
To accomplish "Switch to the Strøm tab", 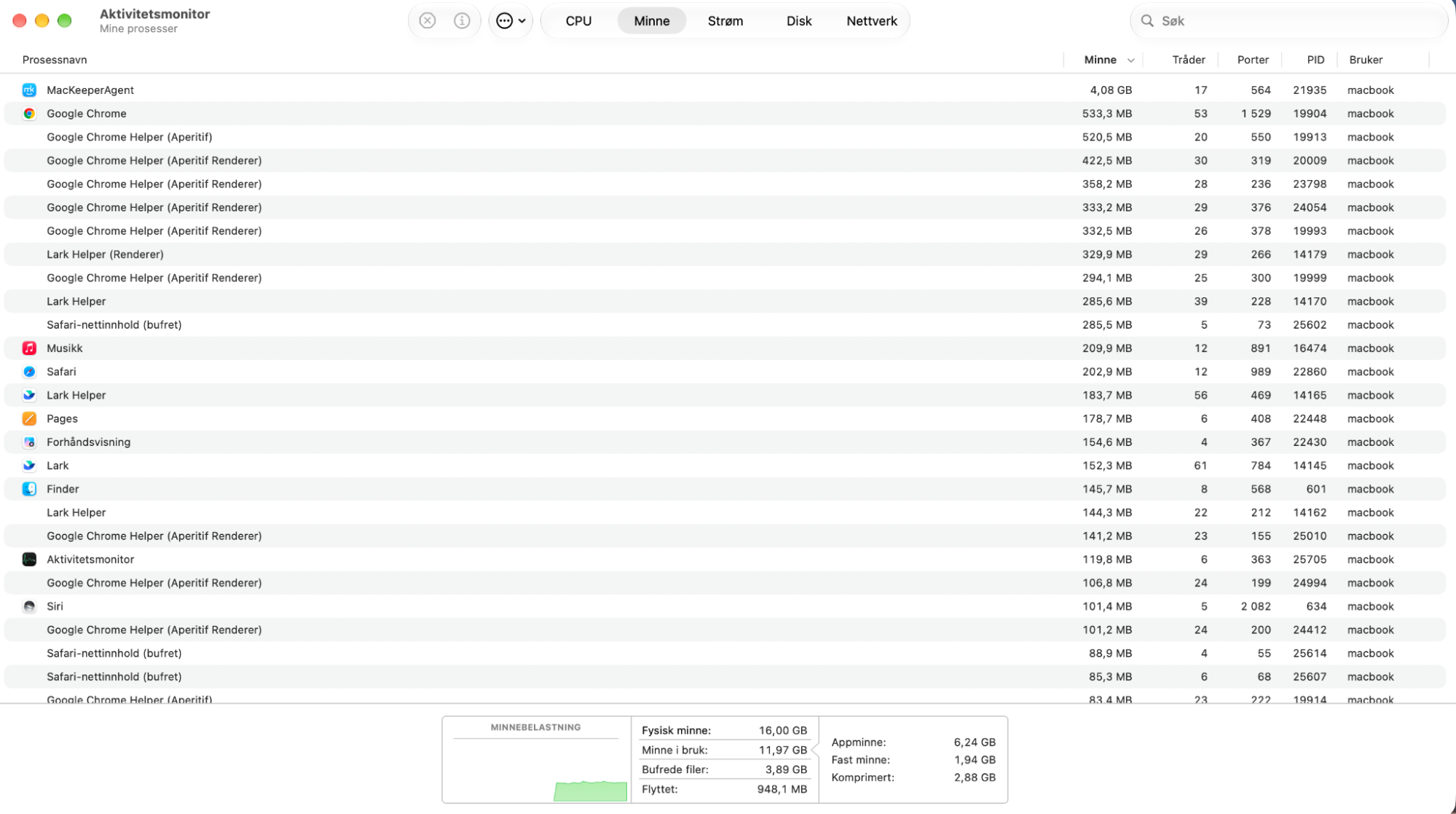I will pos(725,20).
